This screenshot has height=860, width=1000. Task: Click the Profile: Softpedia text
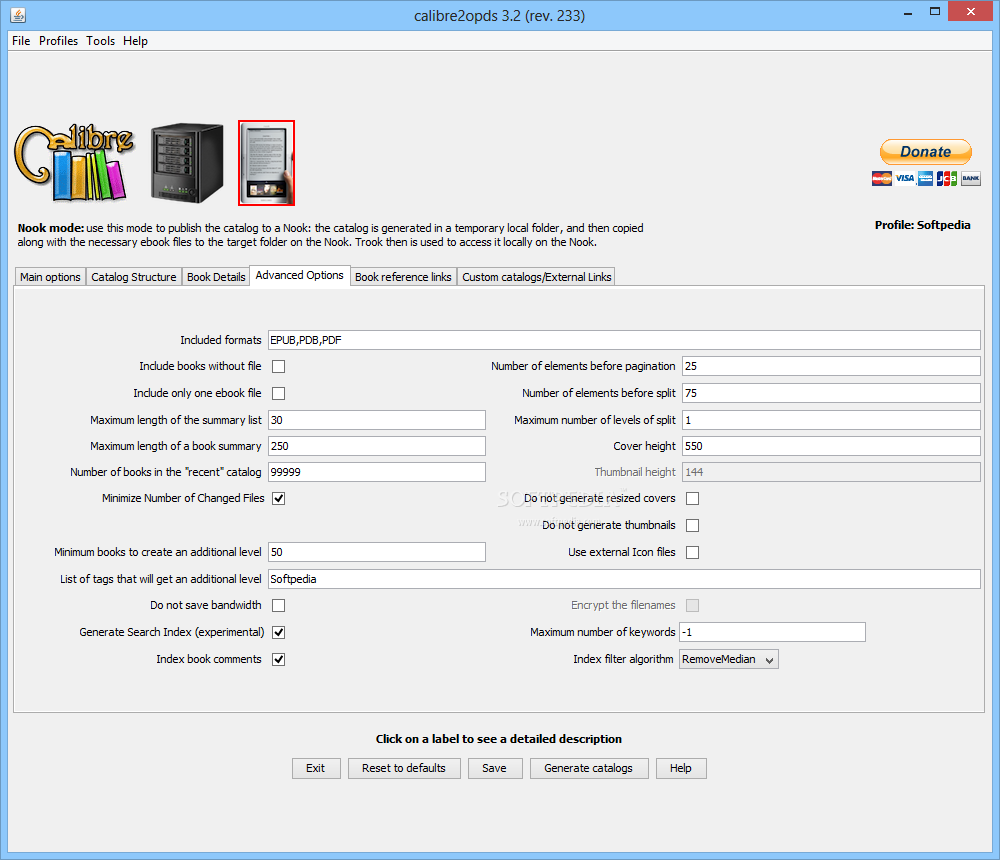pos(922,225)
